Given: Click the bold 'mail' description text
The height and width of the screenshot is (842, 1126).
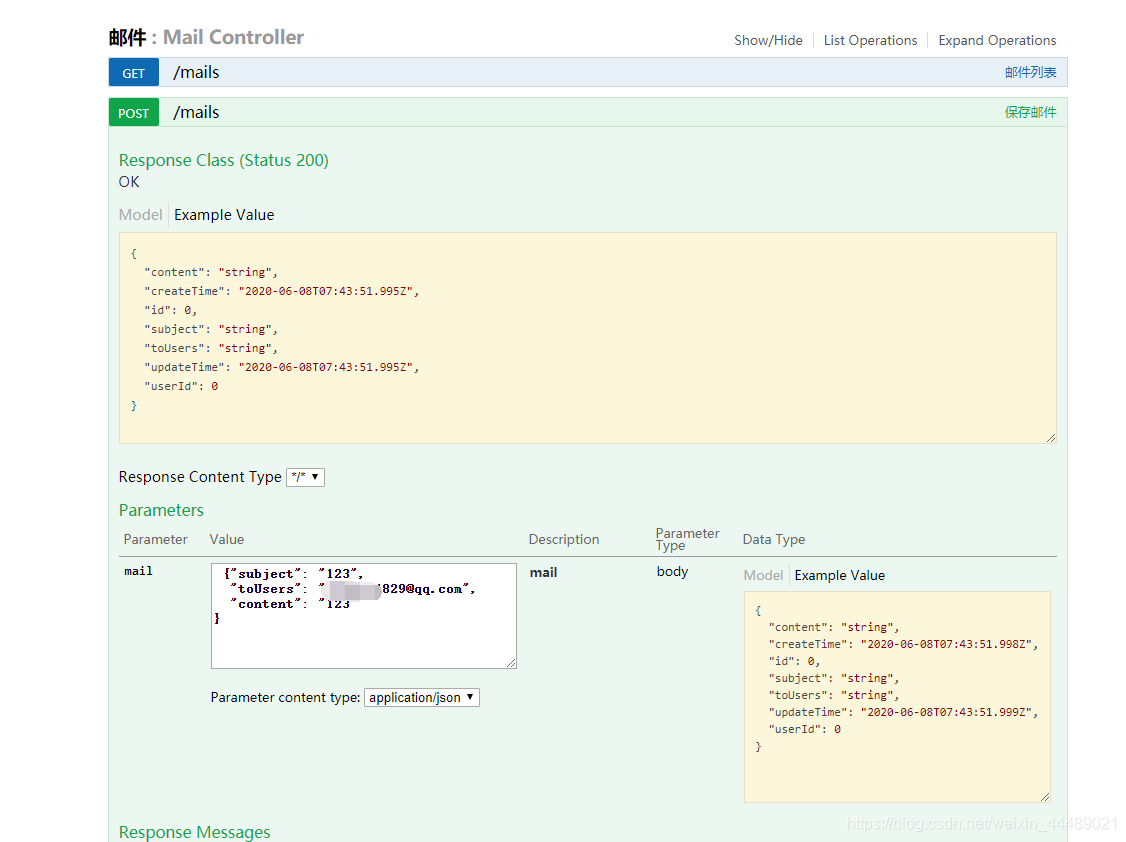Looking at the screenshot, I should click(544, 573).
